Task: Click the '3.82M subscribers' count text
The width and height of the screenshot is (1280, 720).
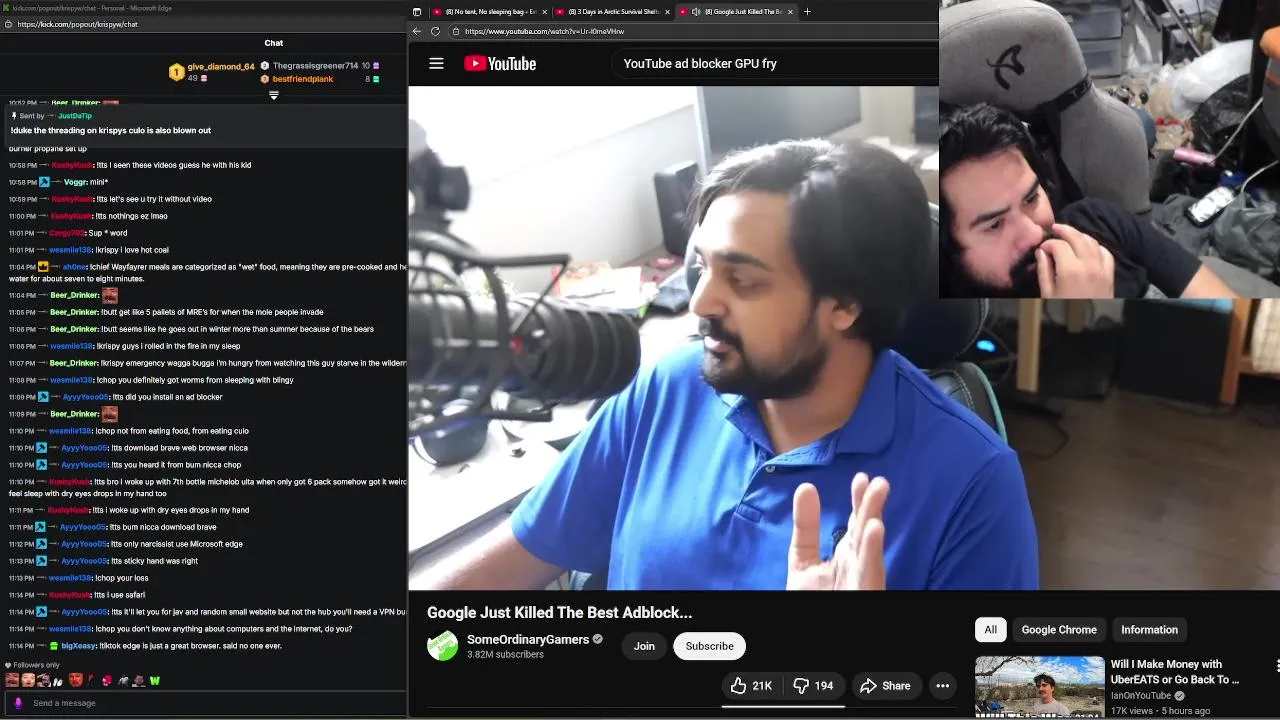Action: [505, 655]
